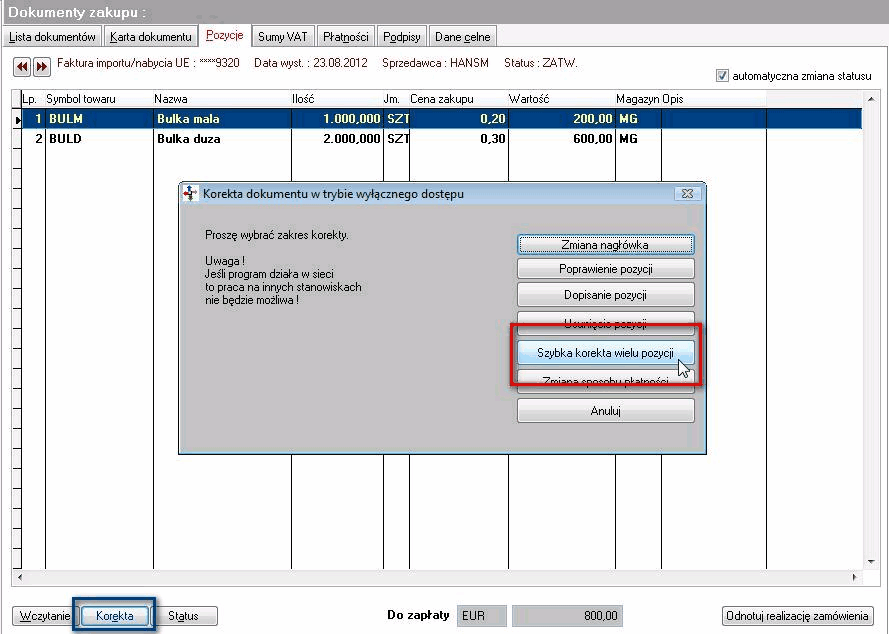
Task: Click the Do zapłaty amount field
Action: coord(567,616)
